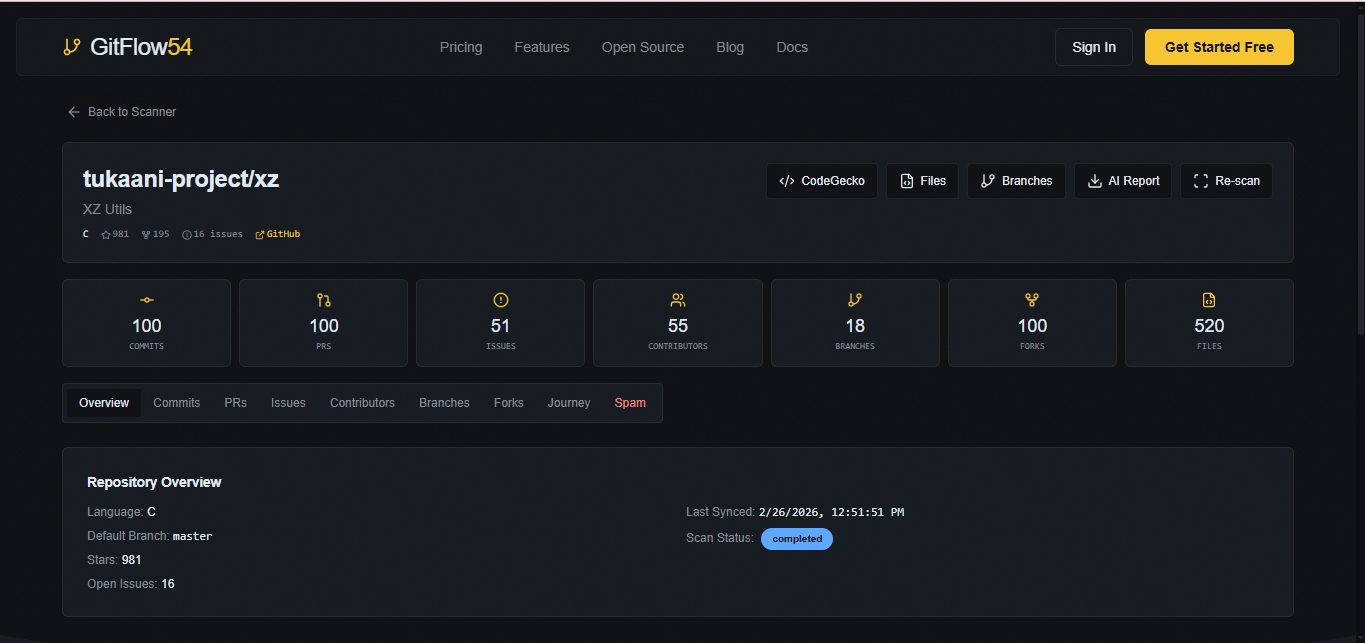Click the branches icon above the 18 count
This screenshot has height=643, width=1365.
pos(854,300)
